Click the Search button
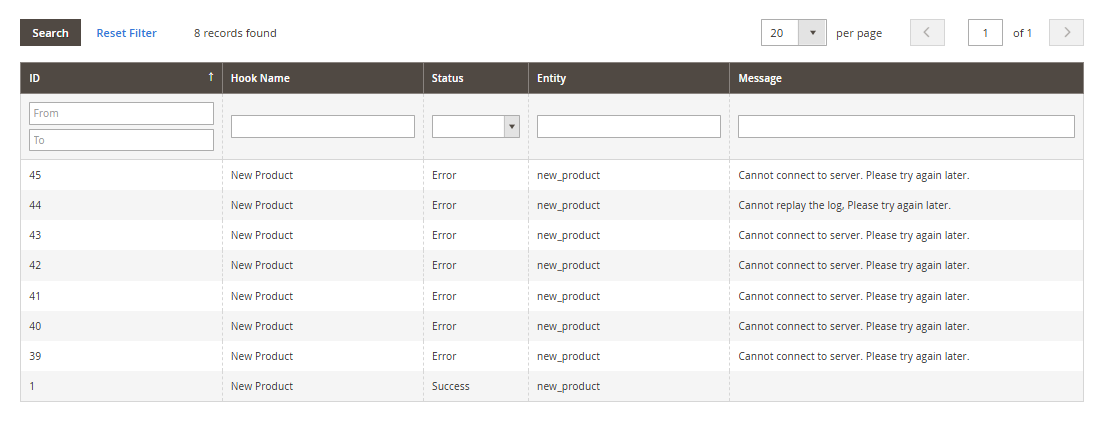The image size is (1115, 436). pyautogui.click(x=50, y=33)
